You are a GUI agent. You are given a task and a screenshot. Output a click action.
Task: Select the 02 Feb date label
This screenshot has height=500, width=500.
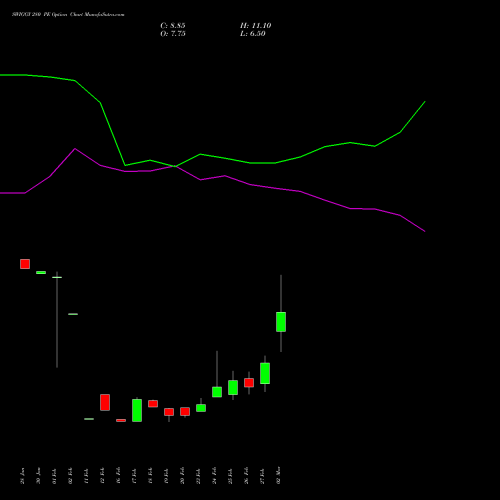70,476
